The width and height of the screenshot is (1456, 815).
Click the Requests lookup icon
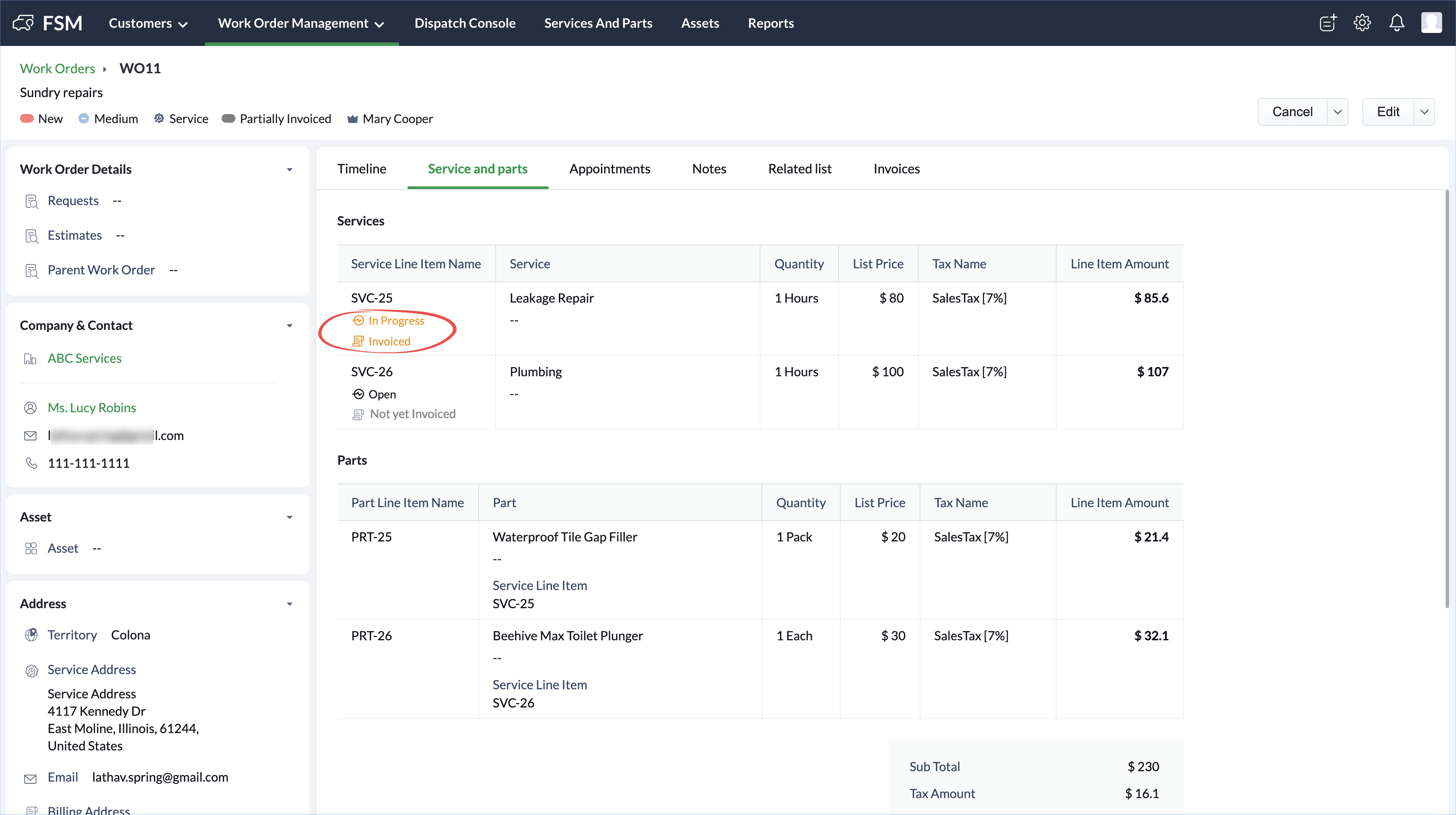pyautogui.click(x=32, y=201)
